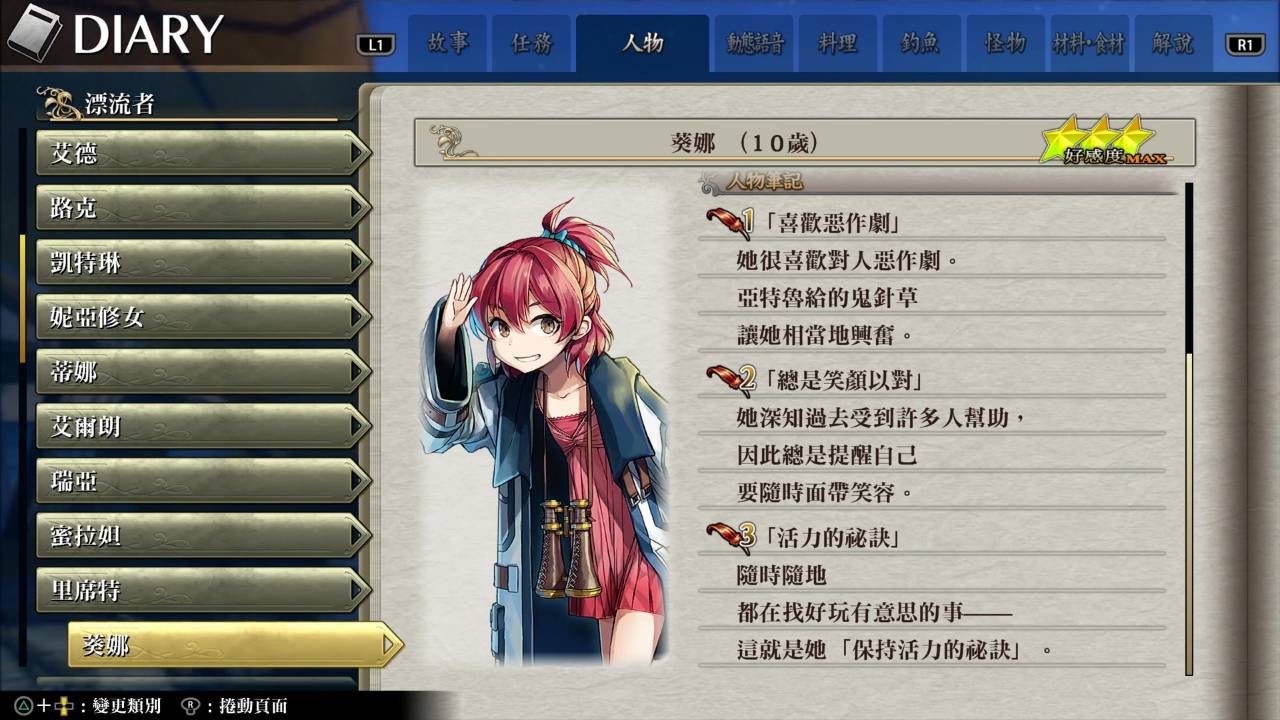Click the arrow on the highlighted 葵娜 entry

pos(390,646)
